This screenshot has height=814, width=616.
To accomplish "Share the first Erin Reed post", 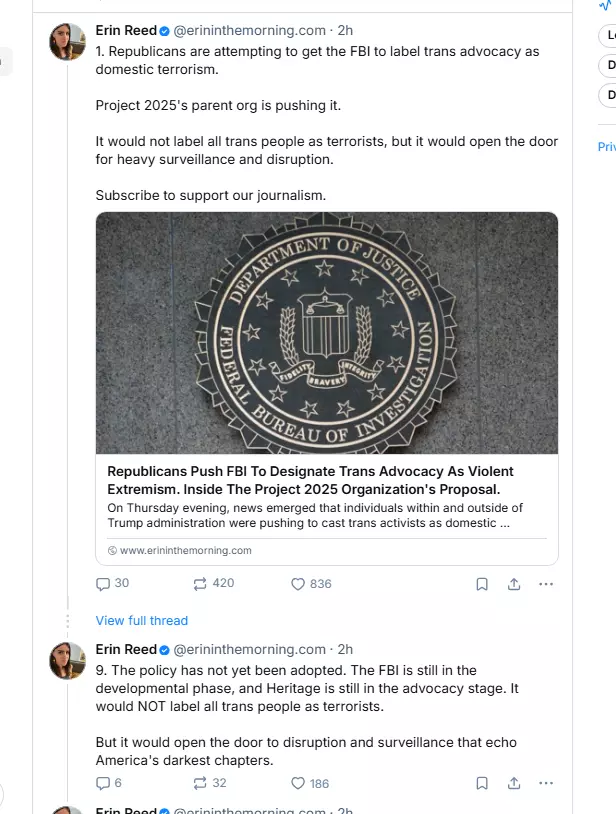I will coord(514,584).
